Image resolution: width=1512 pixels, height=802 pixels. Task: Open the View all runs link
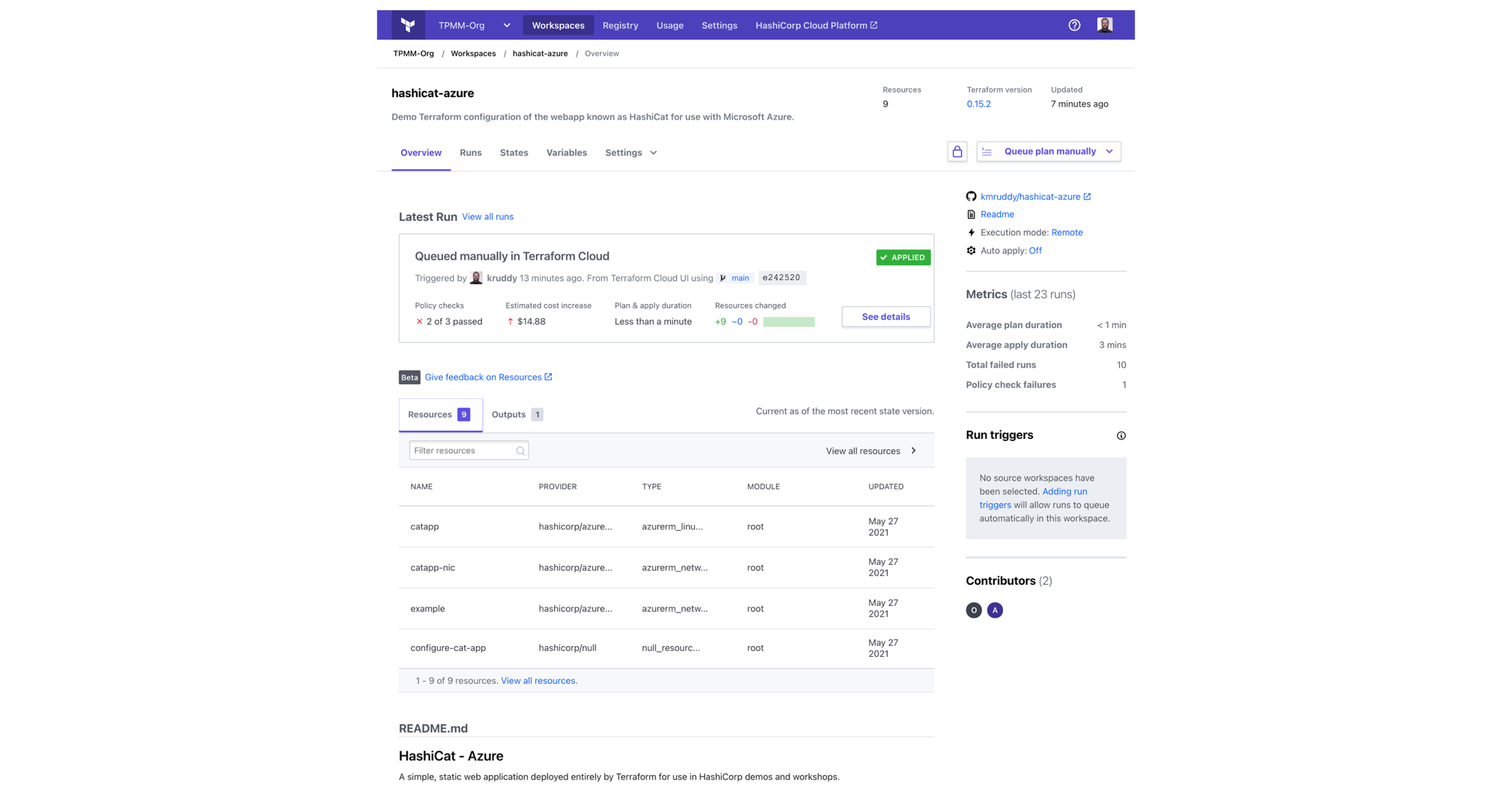click(x=487, y=217)
